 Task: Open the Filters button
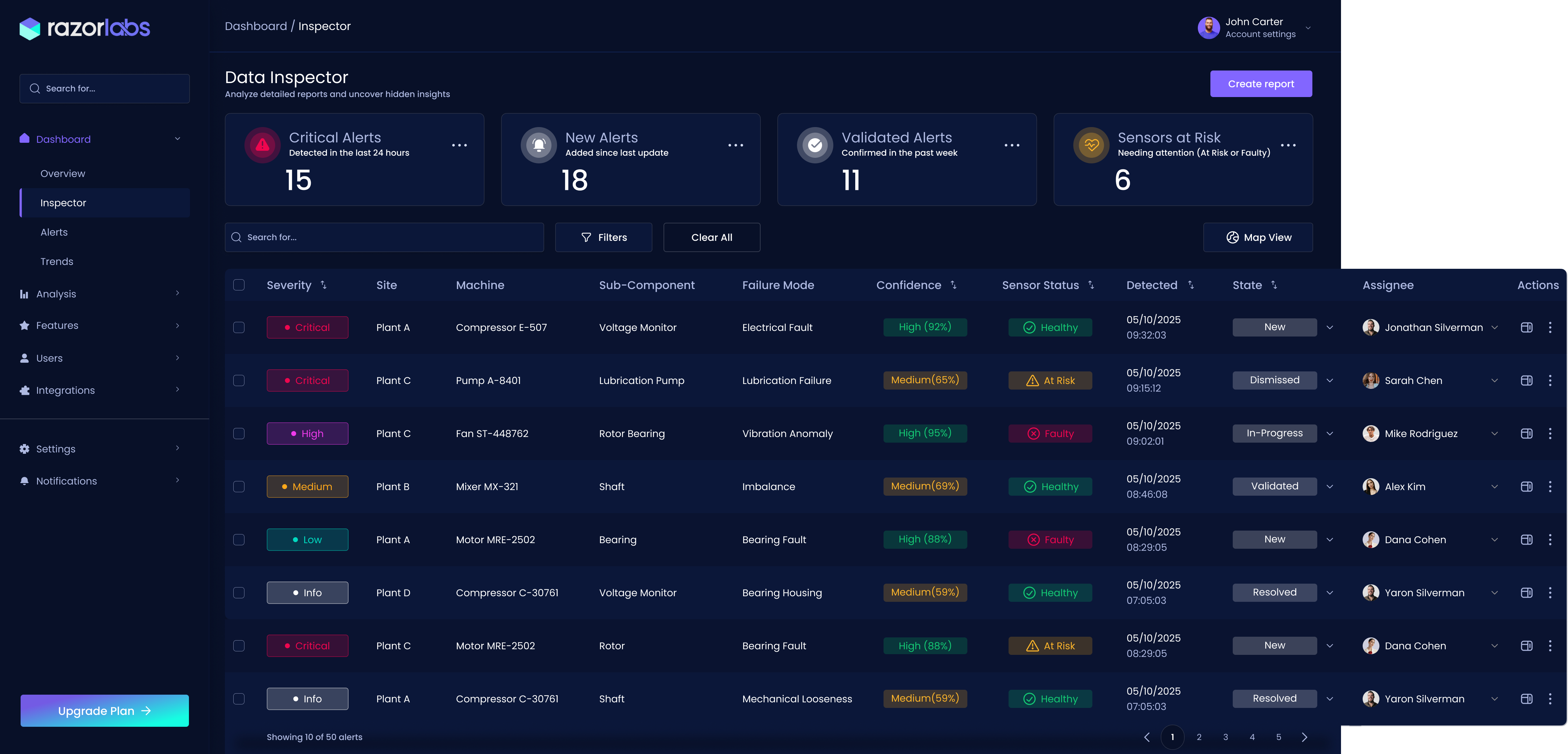coord(603,237)
